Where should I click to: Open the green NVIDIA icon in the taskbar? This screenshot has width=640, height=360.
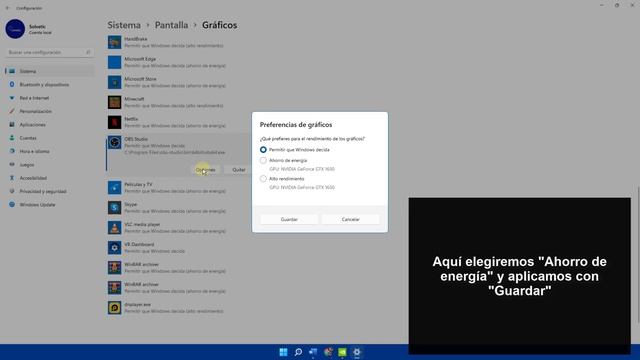(342, 352)
